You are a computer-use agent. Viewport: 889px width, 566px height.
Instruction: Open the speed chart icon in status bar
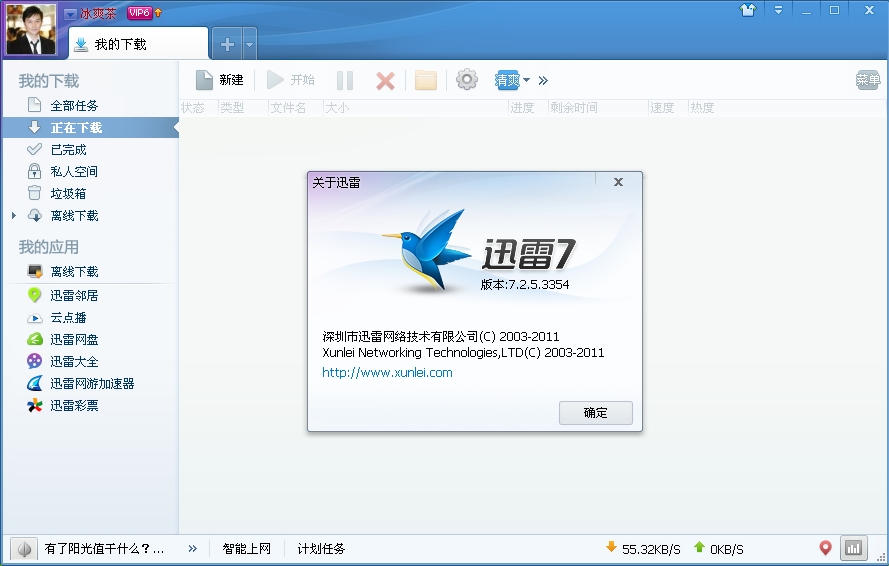tap(853, 548)
